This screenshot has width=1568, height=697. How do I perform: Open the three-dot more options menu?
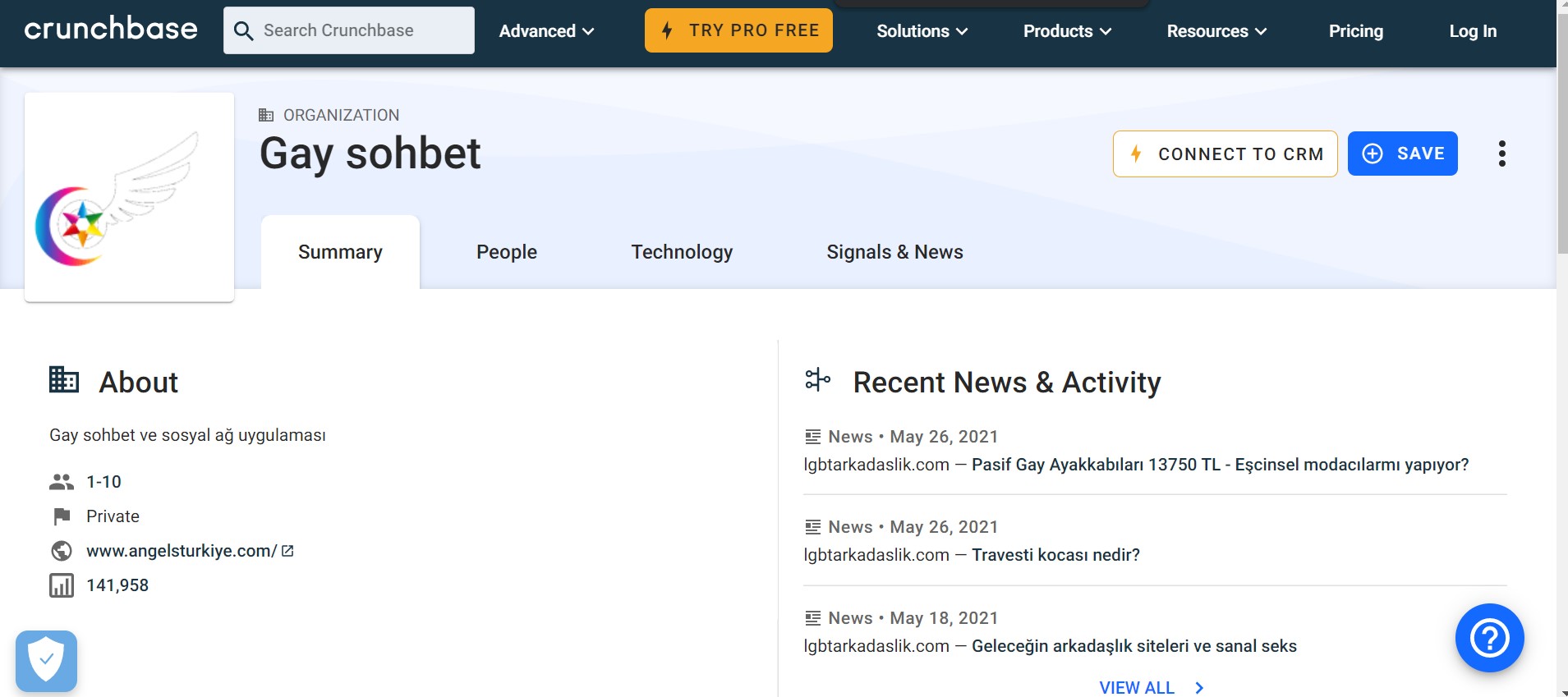click(1501, 154)
